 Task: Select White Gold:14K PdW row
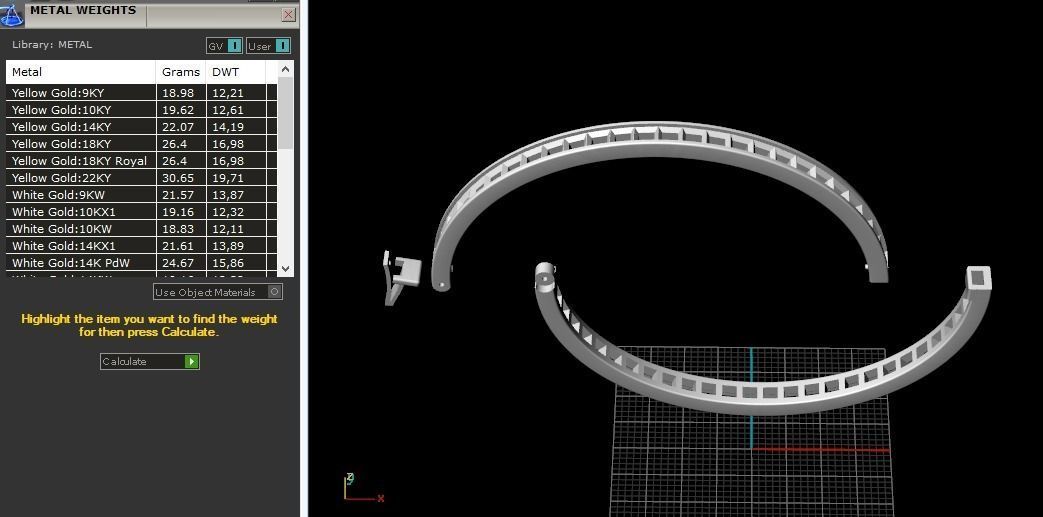coord(141,263)
